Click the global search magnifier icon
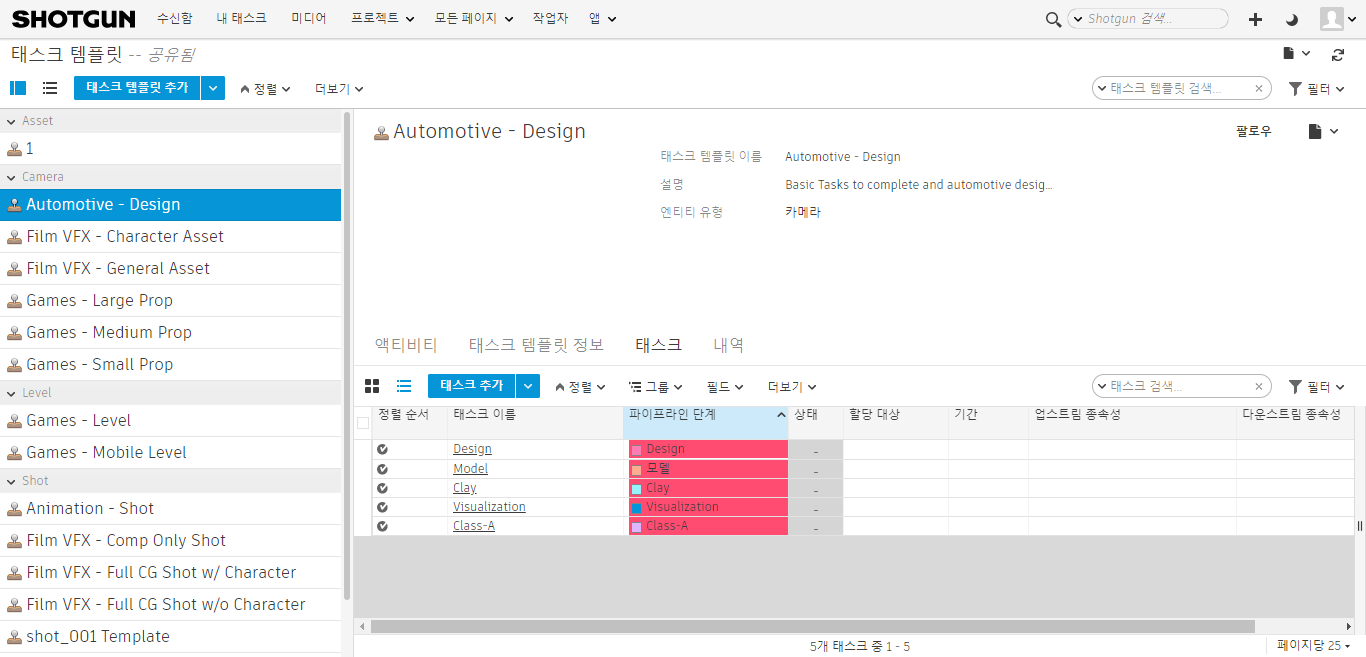 click(x=1053, y=19)
